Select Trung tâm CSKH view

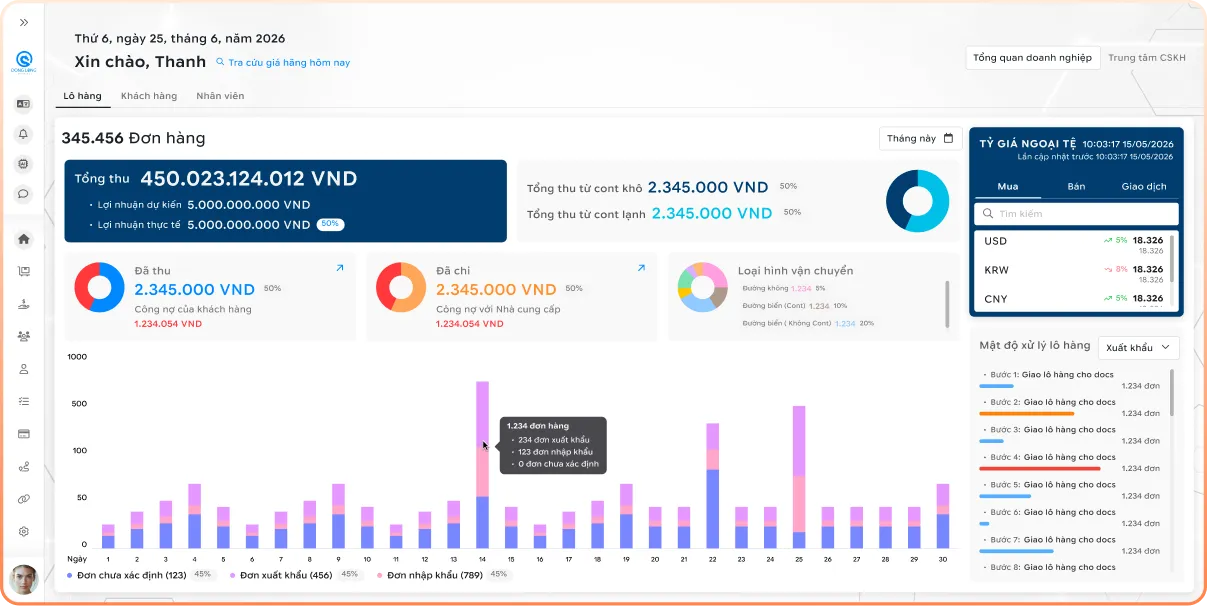pos(1147,58)
